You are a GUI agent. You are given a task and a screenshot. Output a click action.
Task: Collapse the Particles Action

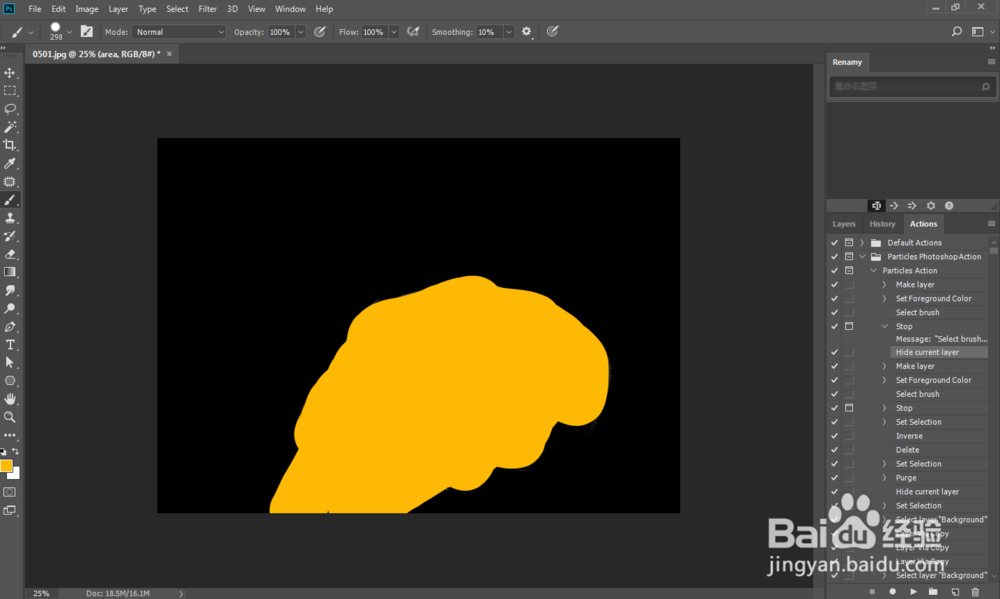coord(874,270)
